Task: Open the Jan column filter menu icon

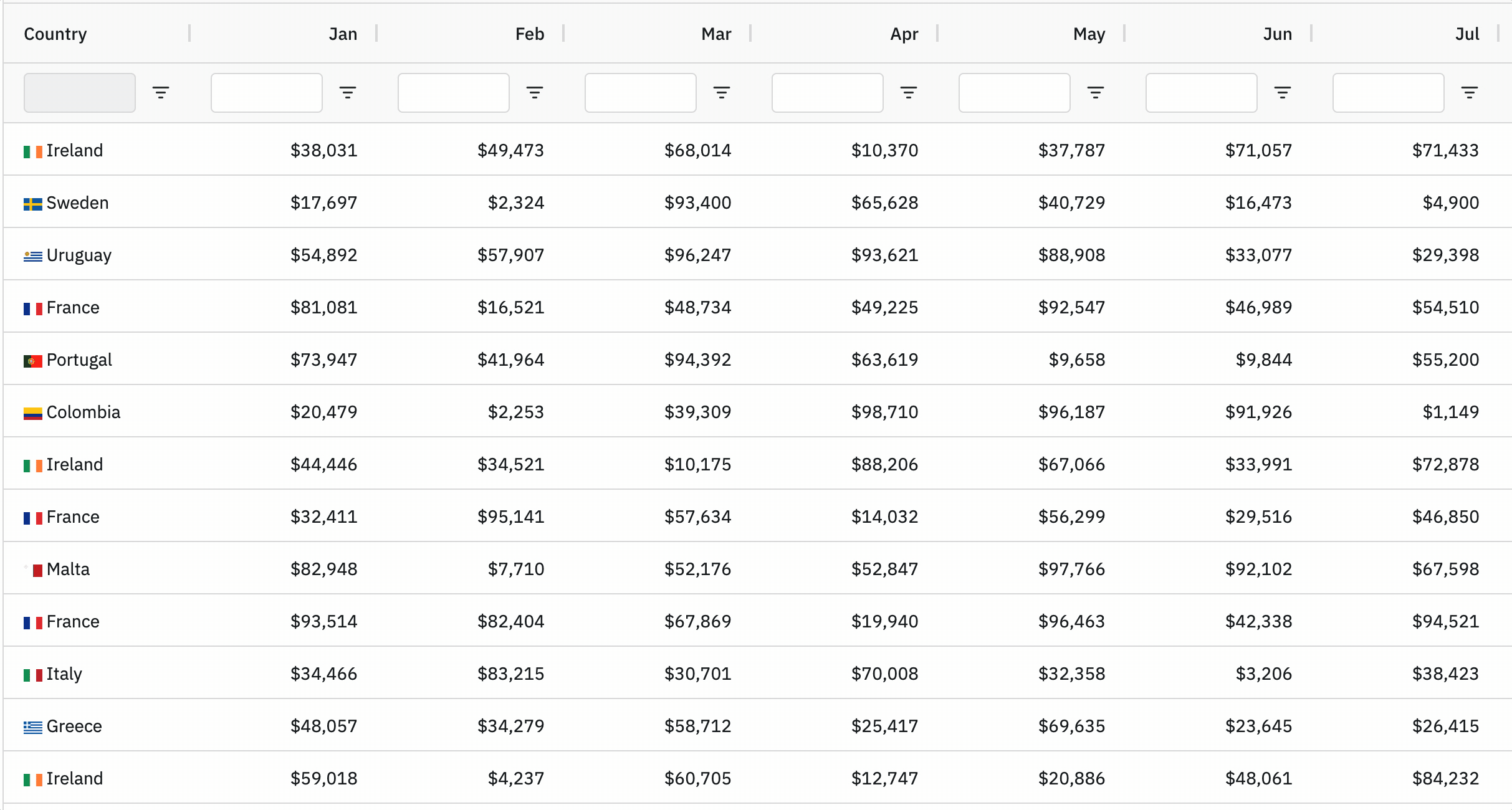Action: (x=348, y=93)
